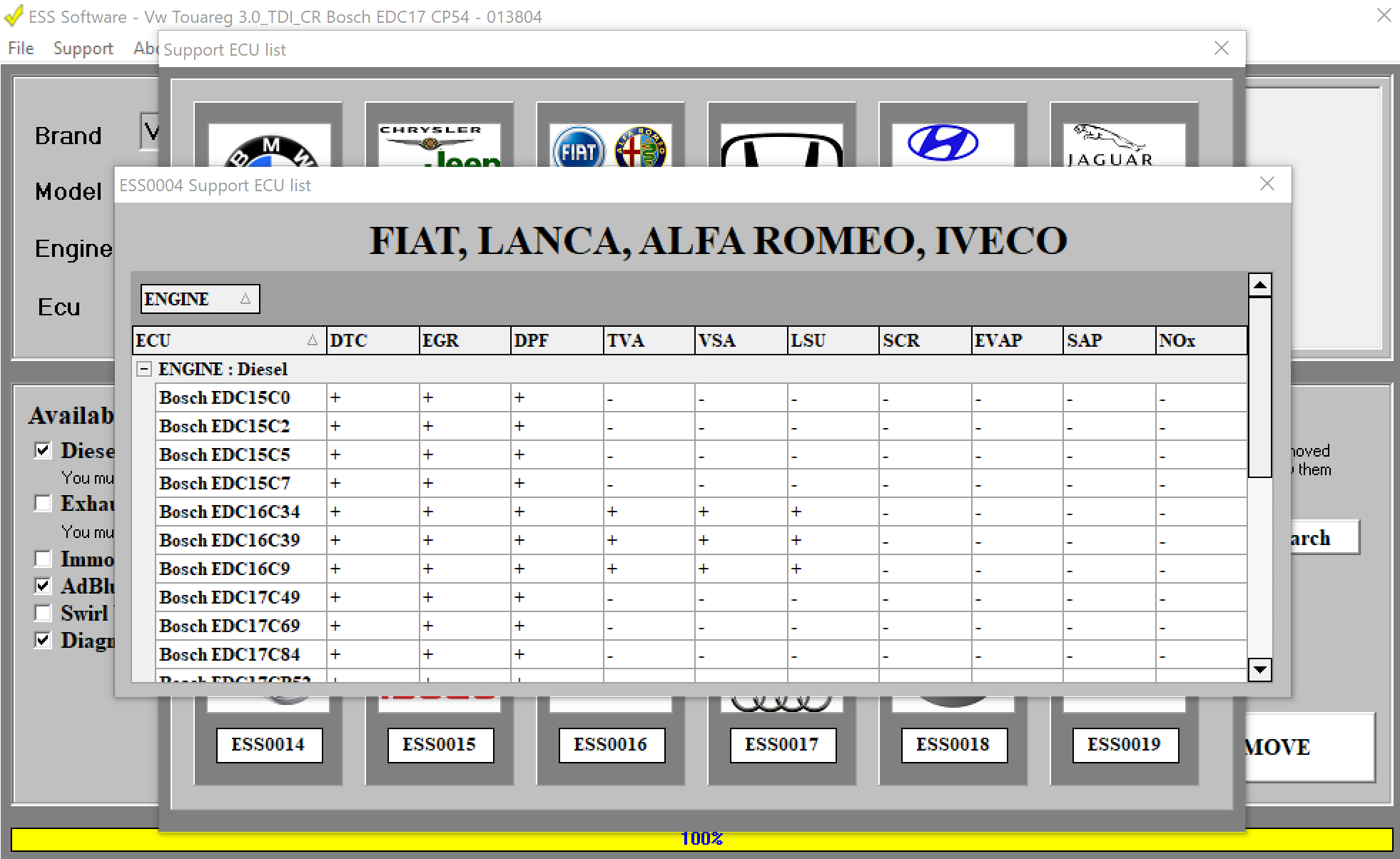Click the ESS0018 button
This screenshot has height=859, width=1400.
pyautogui.click(x=953, y=745)
